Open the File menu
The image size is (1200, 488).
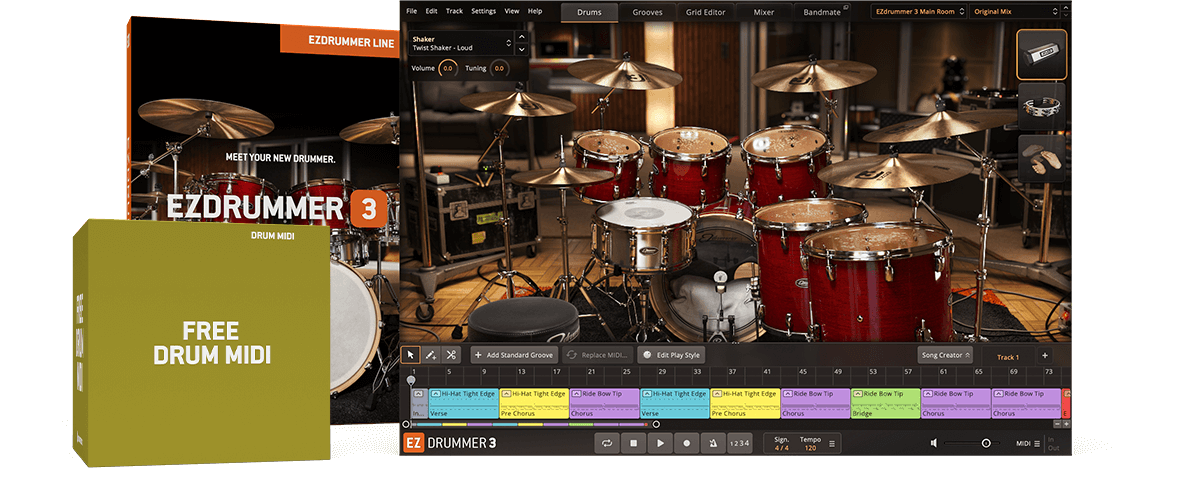point(411,11)
